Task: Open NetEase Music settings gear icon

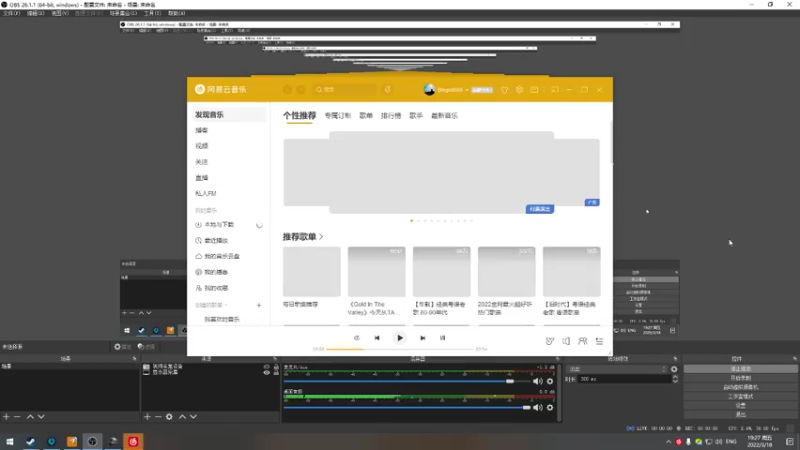Action: point(519,90)
